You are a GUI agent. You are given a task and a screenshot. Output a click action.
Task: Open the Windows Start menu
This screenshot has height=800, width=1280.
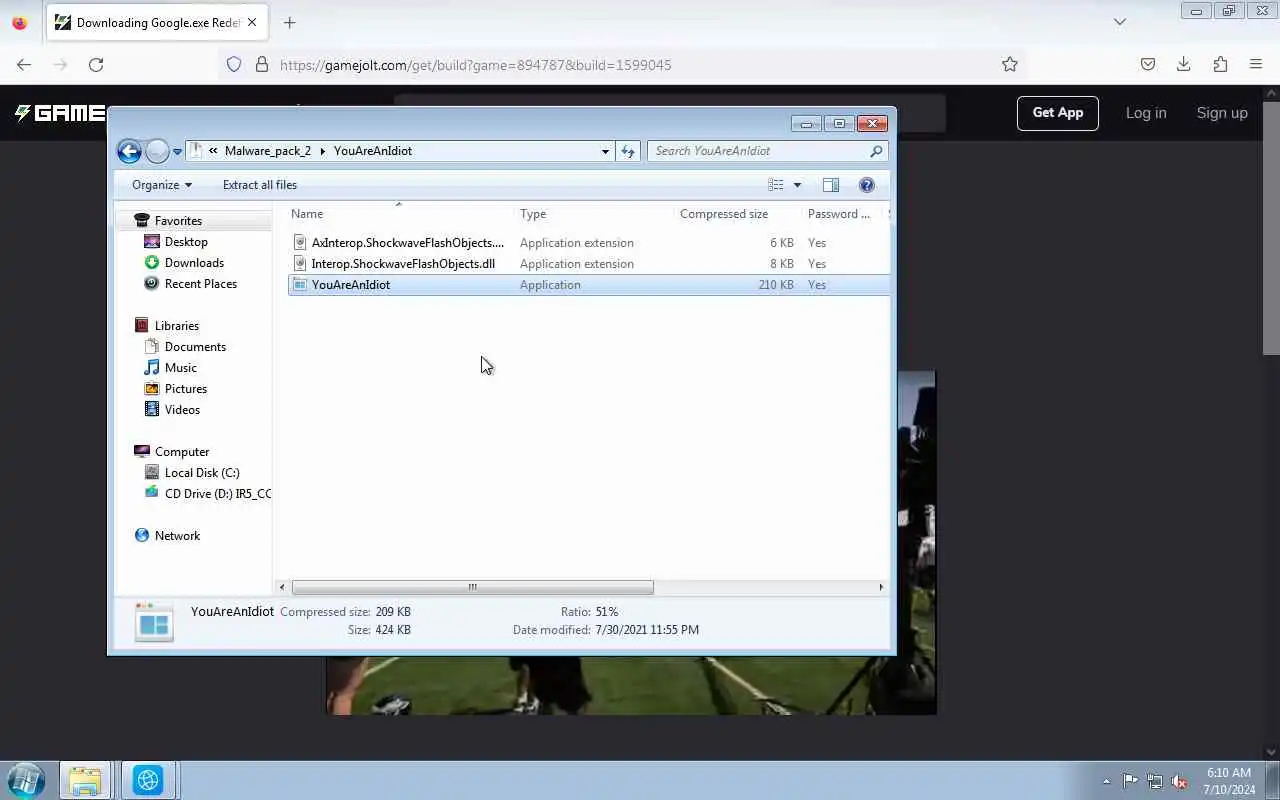click(25, 780)
